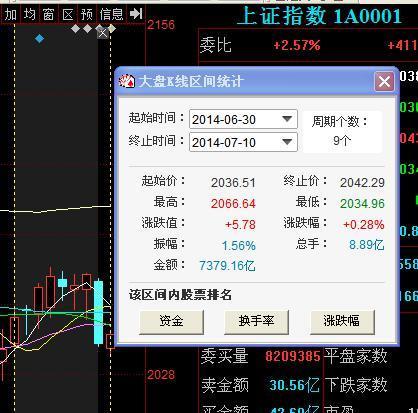
Task: Click the 卖金额 value 30.56亿
Action: click(x=294, y=385)
